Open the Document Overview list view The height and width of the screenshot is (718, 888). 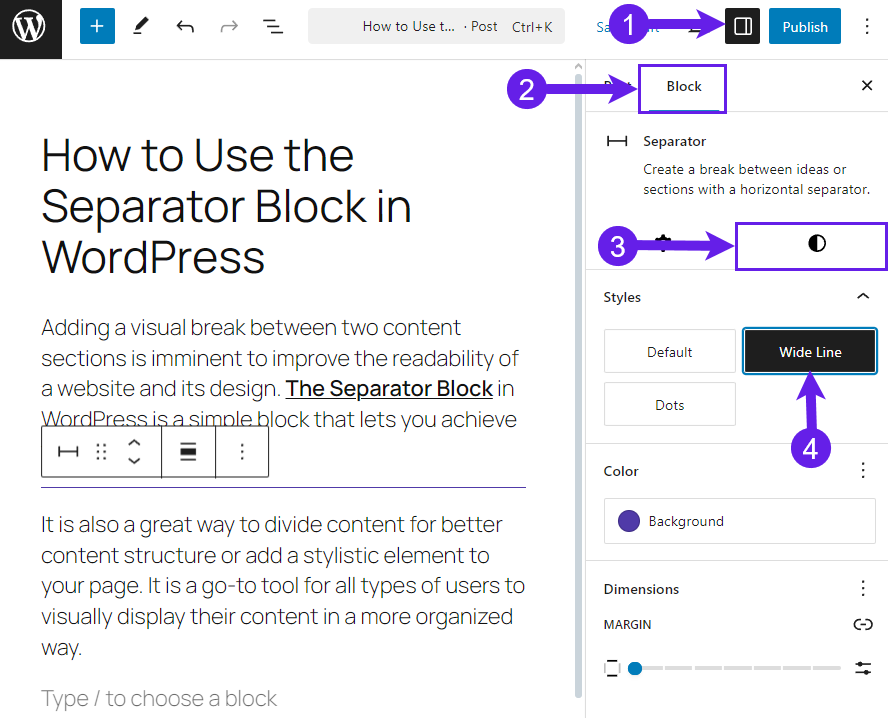coord(273,26)
